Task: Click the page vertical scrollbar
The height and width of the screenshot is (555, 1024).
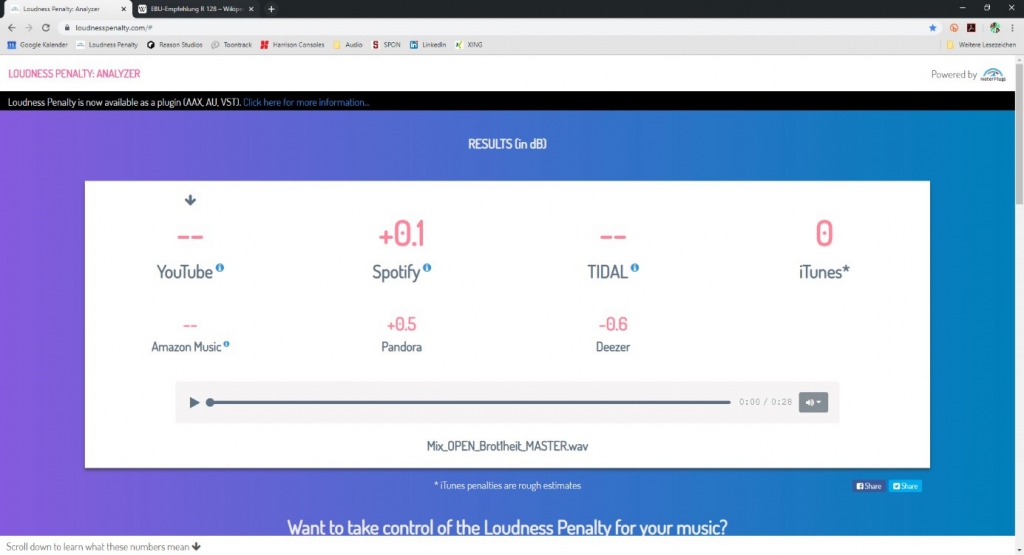Action: tap(1019, 134)
